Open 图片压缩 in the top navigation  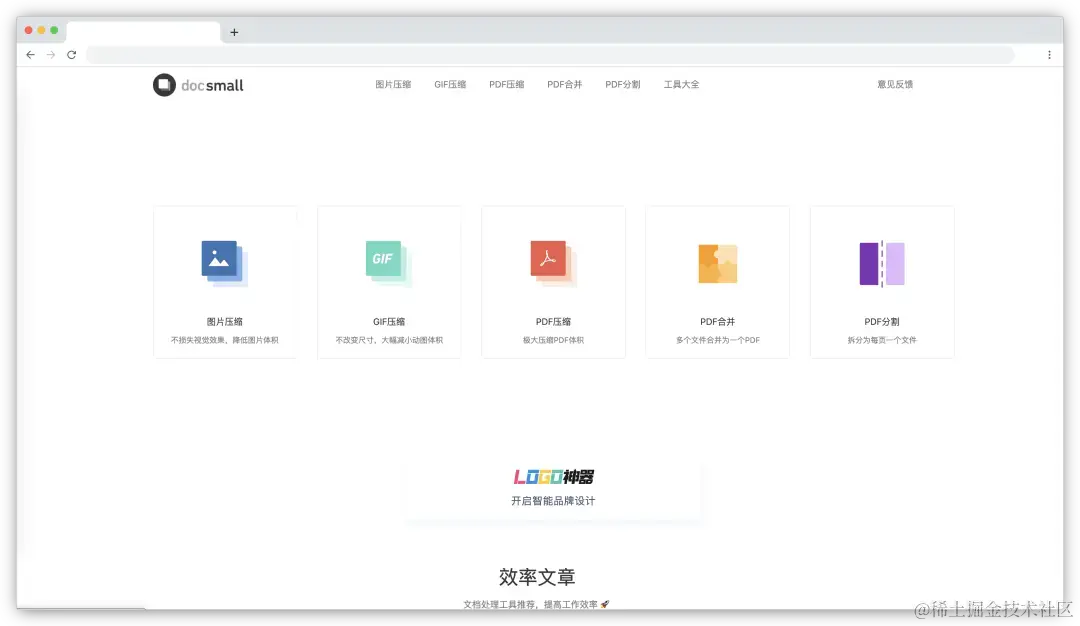(393, 84)
